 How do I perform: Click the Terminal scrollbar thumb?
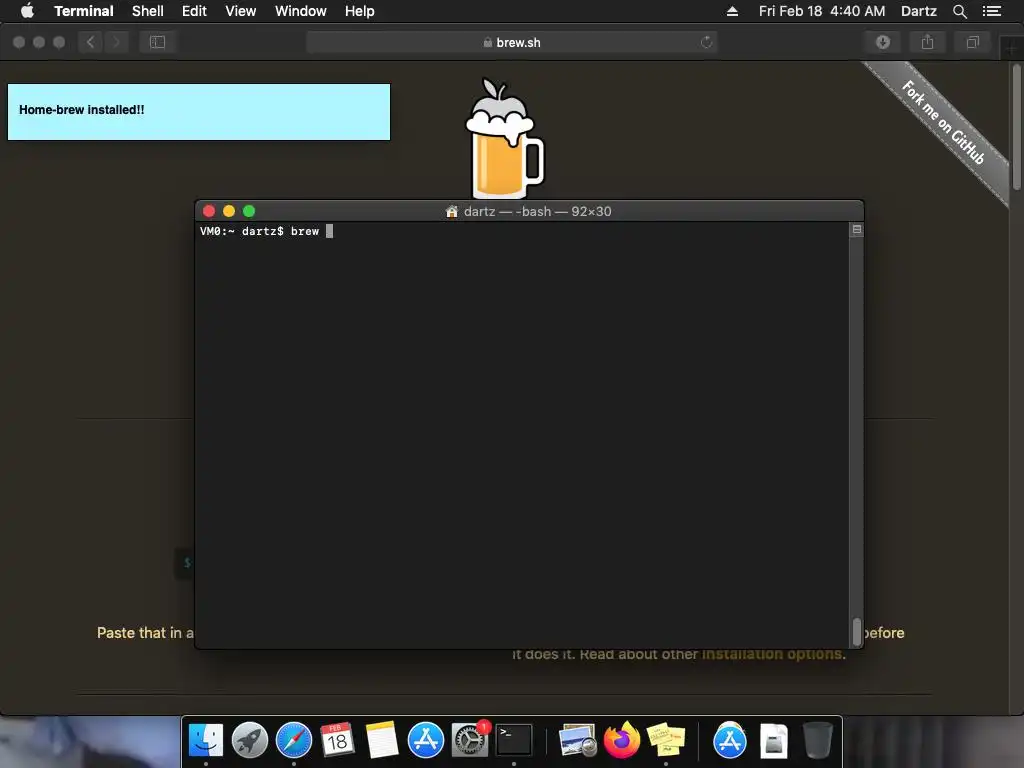pos(857,631)
